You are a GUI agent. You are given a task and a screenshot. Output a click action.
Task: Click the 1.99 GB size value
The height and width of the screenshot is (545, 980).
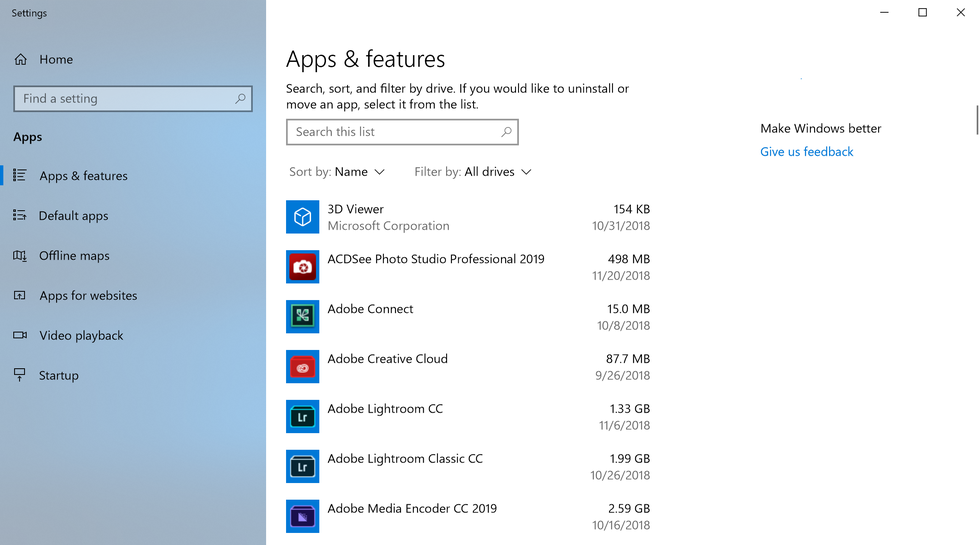tap(629, 459)
